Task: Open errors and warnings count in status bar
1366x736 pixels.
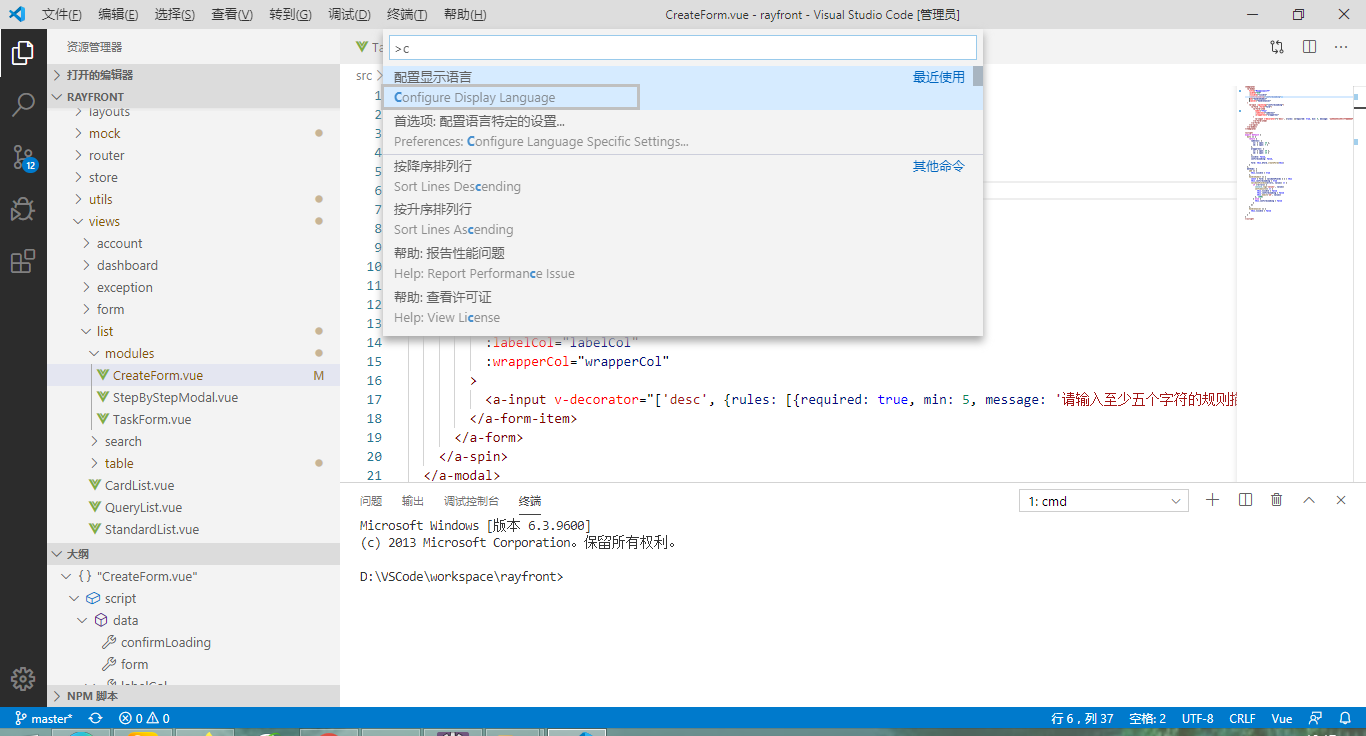Action: pyautogui.click(x=144, y=718)
